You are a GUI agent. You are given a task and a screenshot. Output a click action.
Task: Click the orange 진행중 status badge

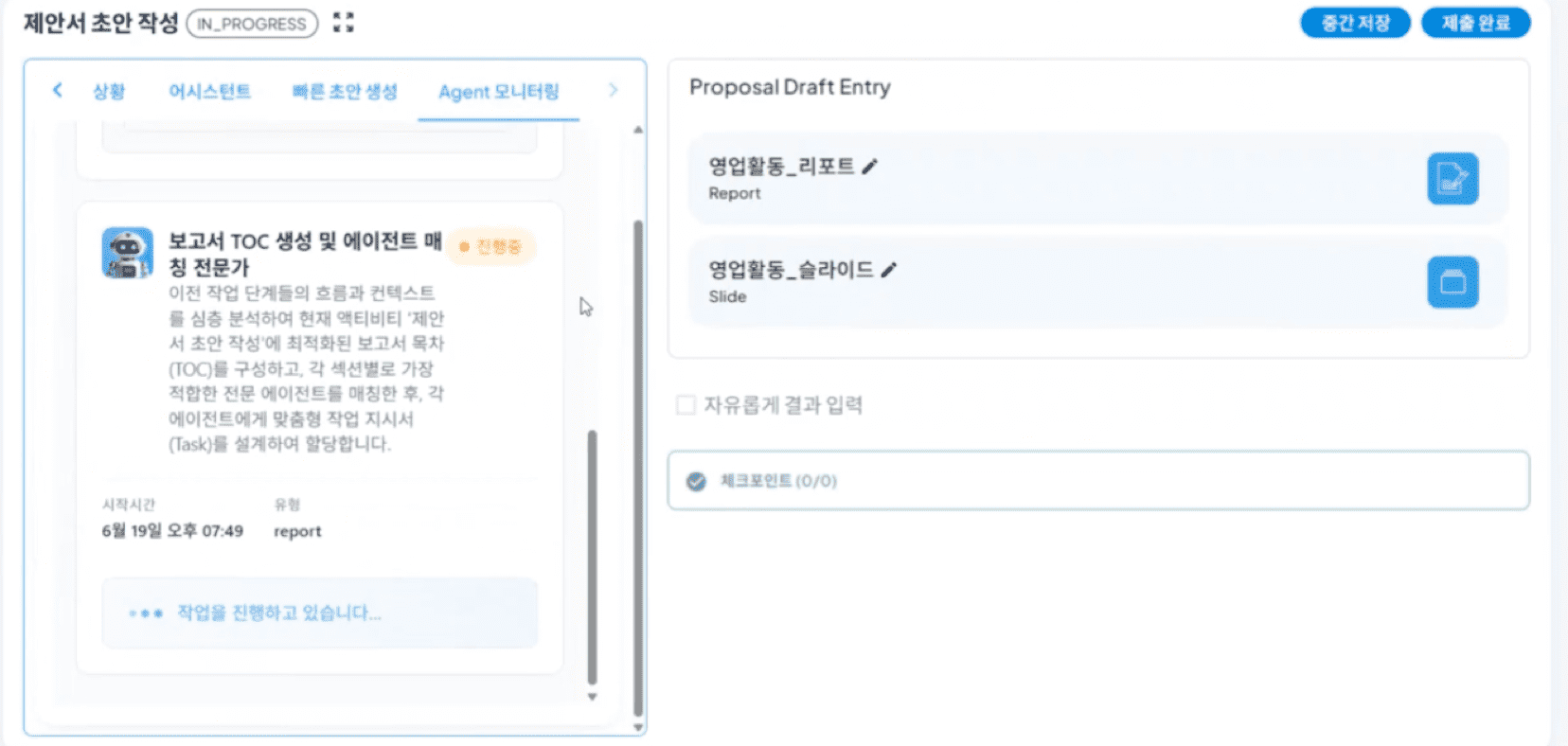pyautogui.click(x=490, y=247)
